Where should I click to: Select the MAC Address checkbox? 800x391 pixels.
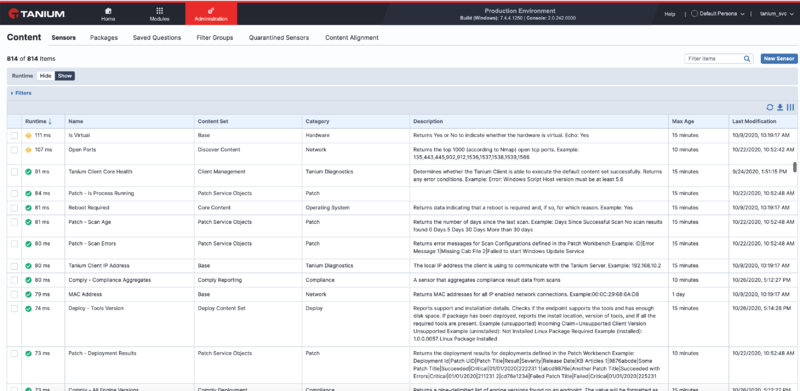pyautogui.click(x=14, y=294)
